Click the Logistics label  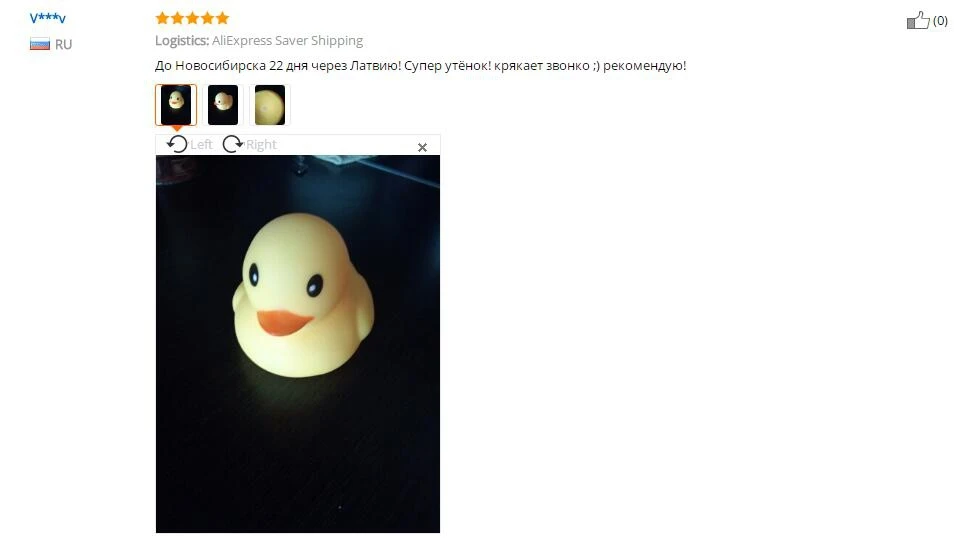pyautogui.click(x=182, y=41)
